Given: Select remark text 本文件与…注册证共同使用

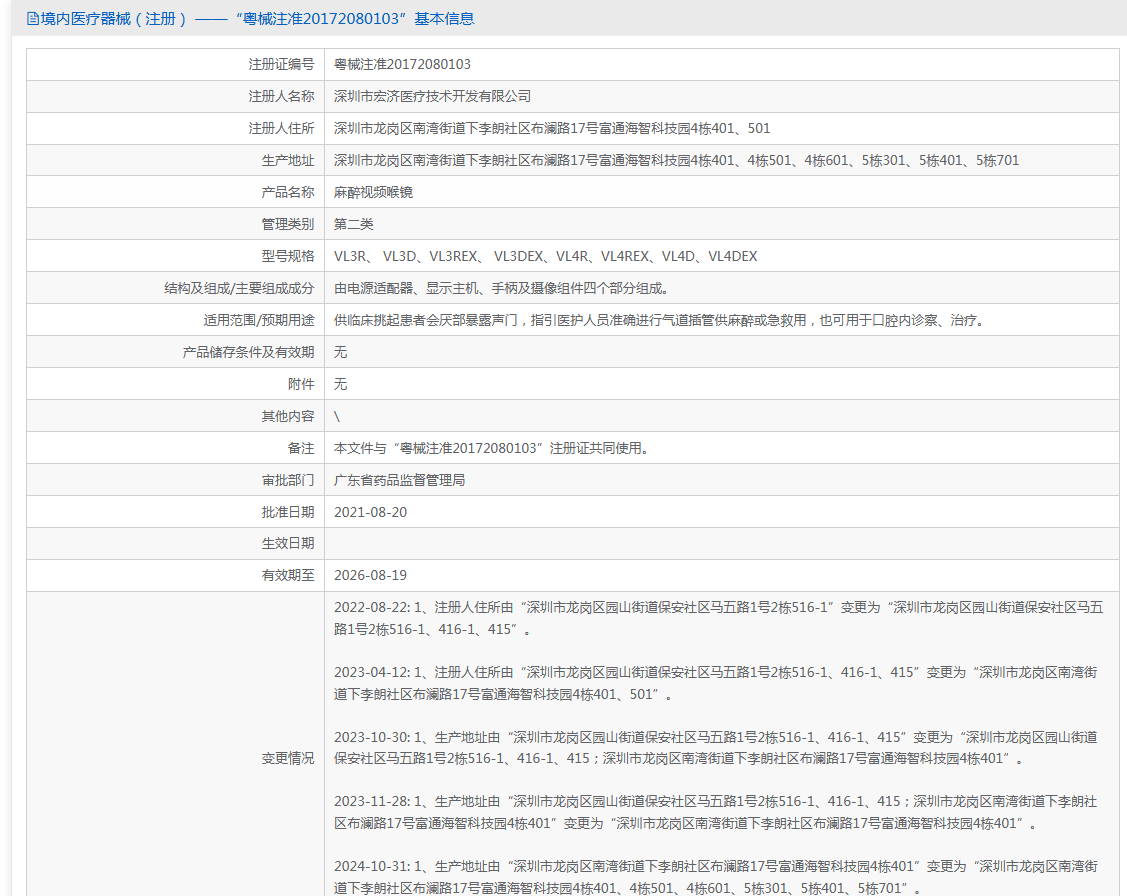Looking at the screenshot, I should click(x=492, y=448).
